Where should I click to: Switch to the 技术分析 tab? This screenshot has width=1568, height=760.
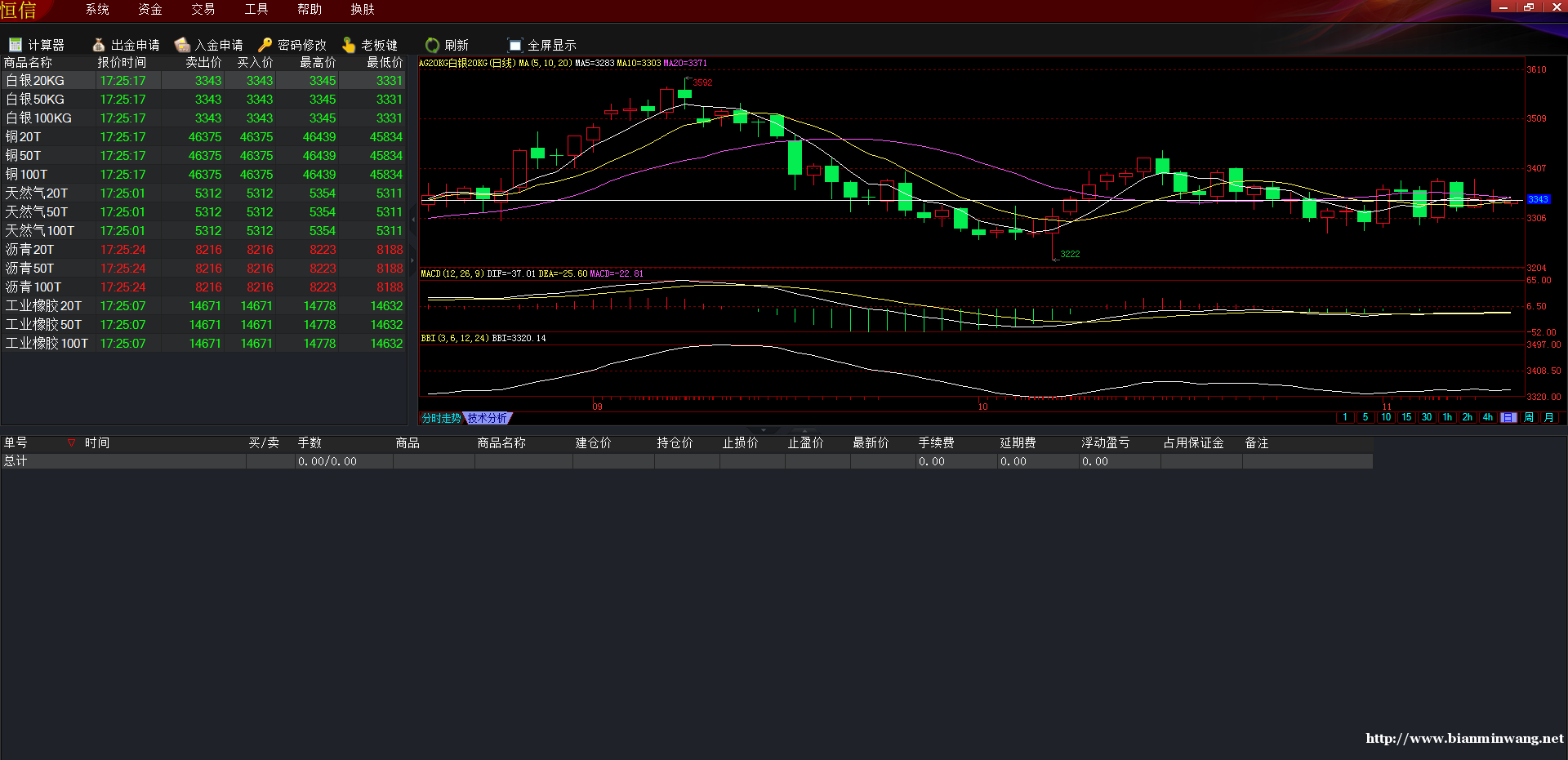pyautogui.click(x=488, y=418)
